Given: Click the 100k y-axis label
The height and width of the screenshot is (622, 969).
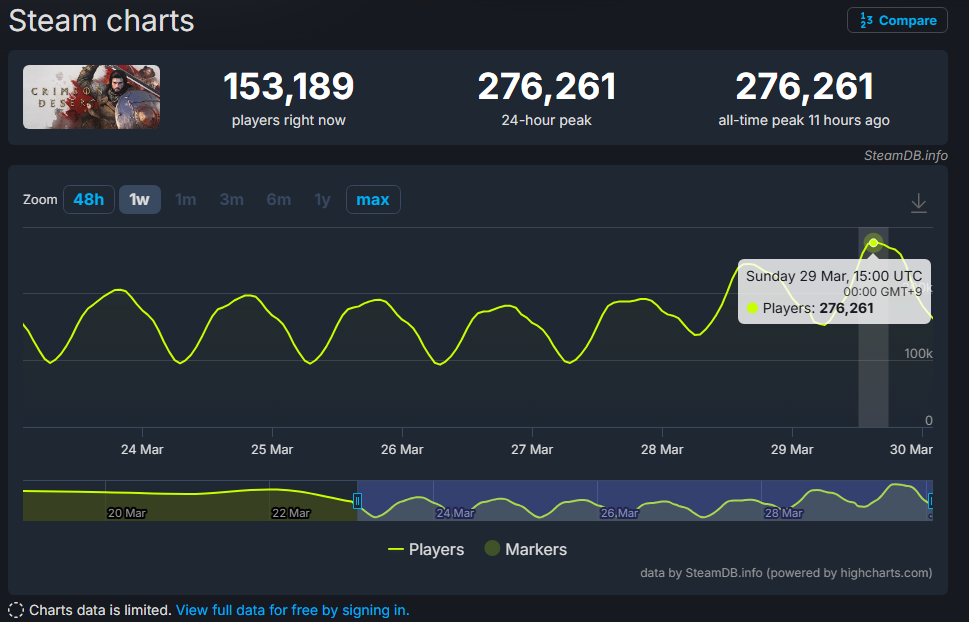Looking at the screenshot, I should 918,354.
